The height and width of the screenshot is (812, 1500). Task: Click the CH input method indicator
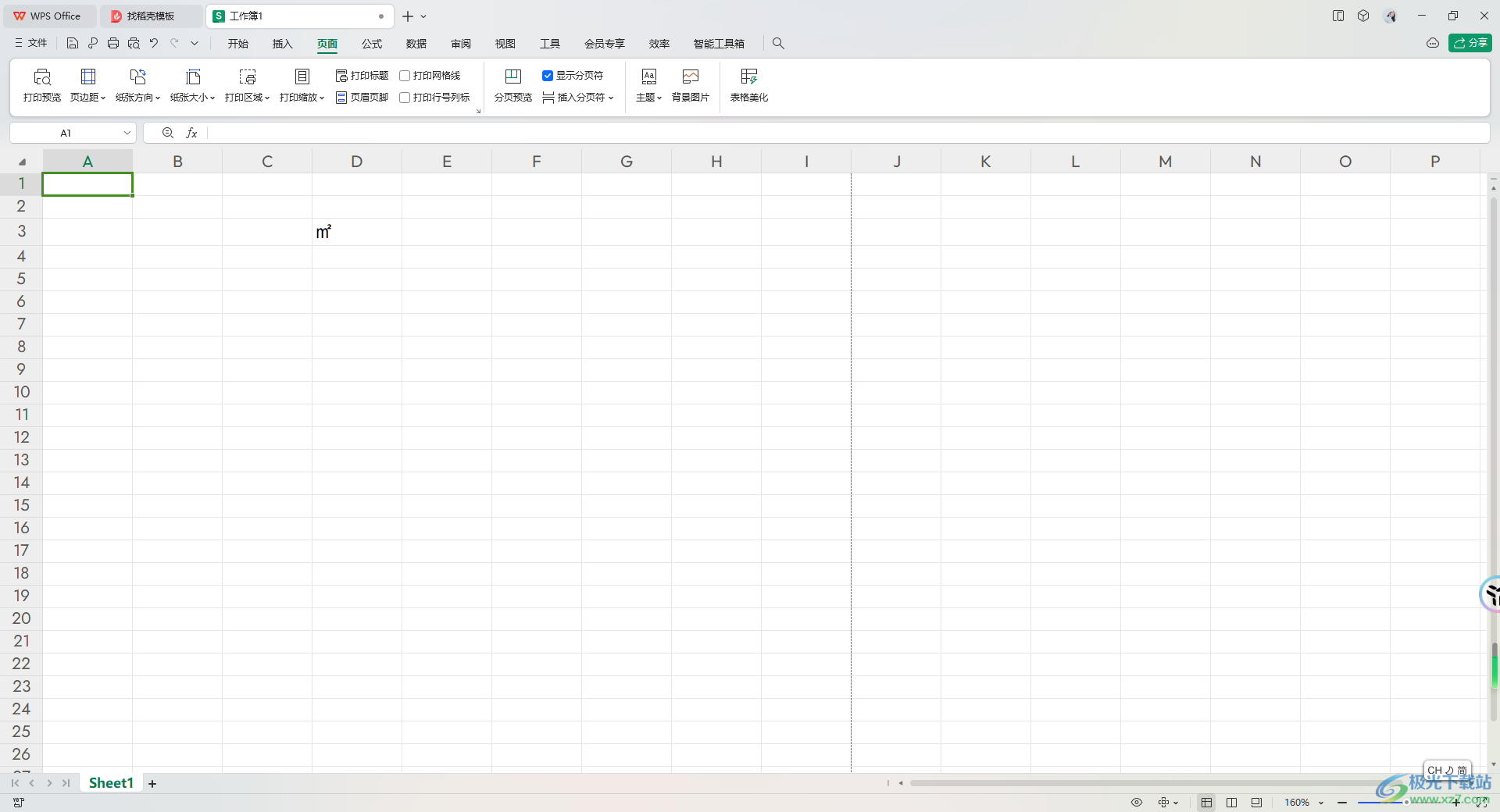pos(1447,770)
